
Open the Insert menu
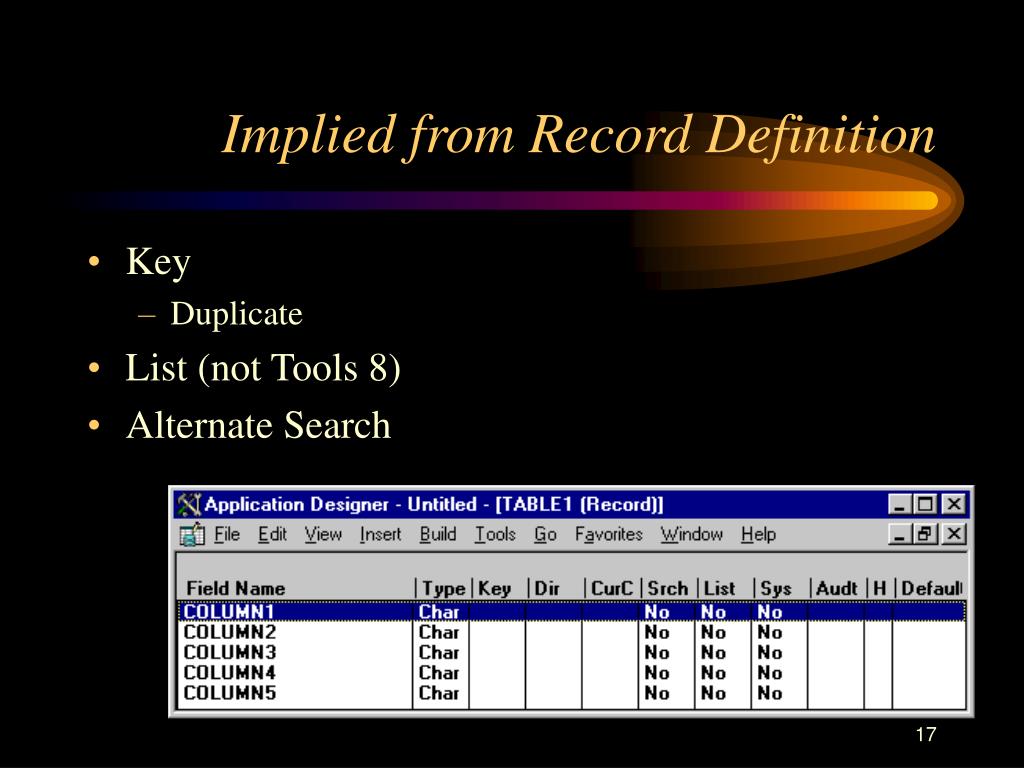coord(380,534)
